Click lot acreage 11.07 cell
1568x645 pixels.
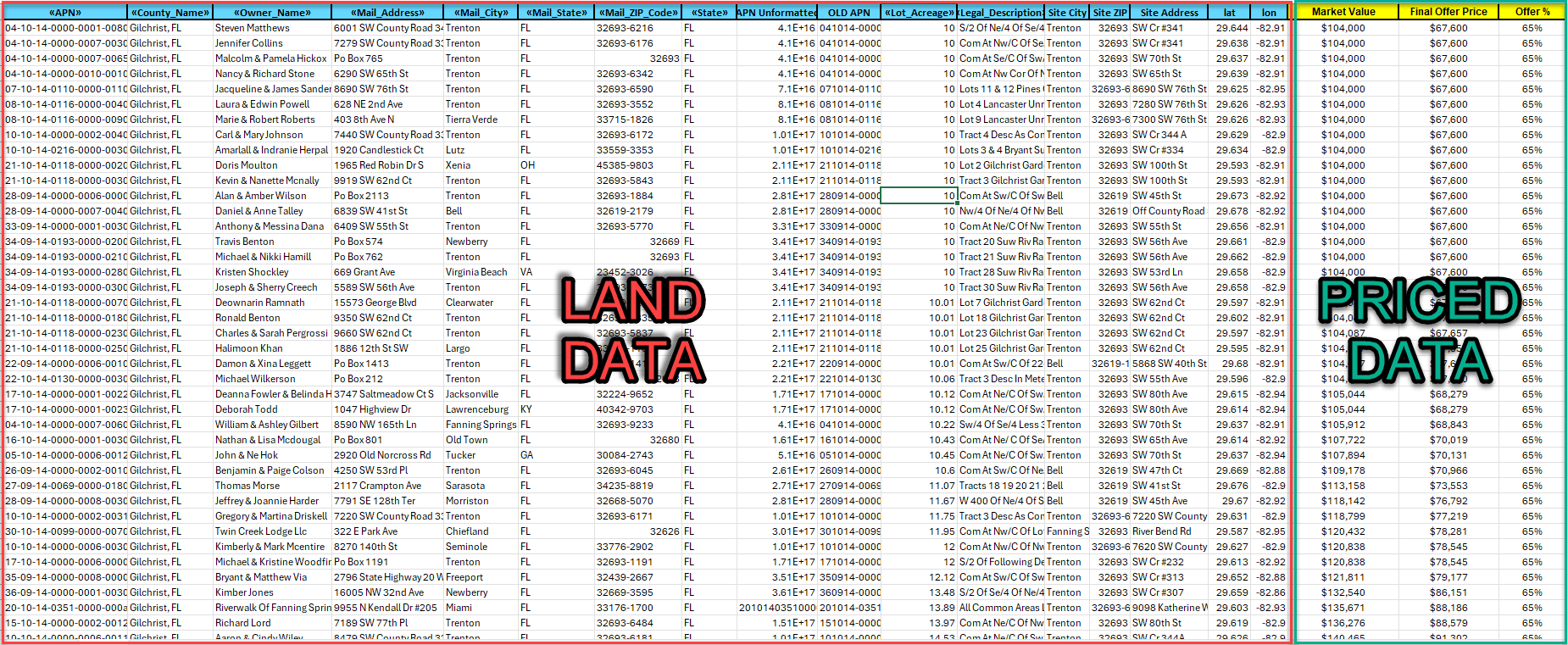(919, 486)
